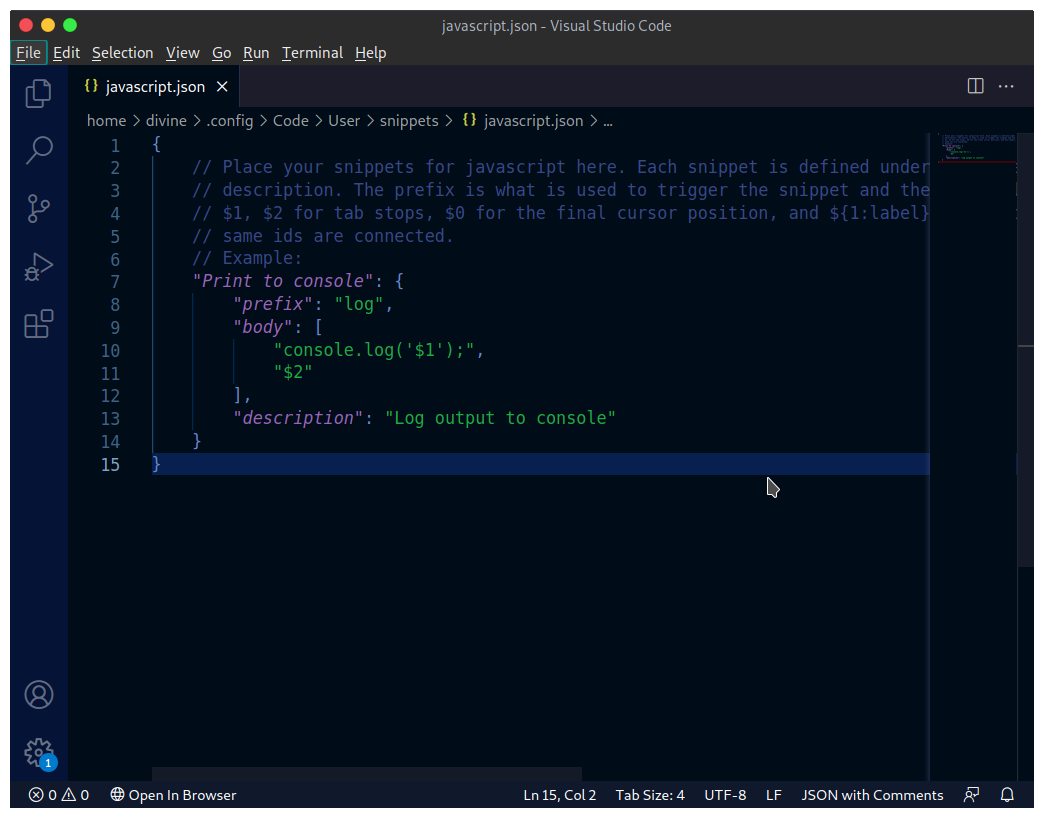Screen dimensions: 1044x818
Task: Change end of line sequence LF
Action: pyautogui.click(x=774, y=795)
